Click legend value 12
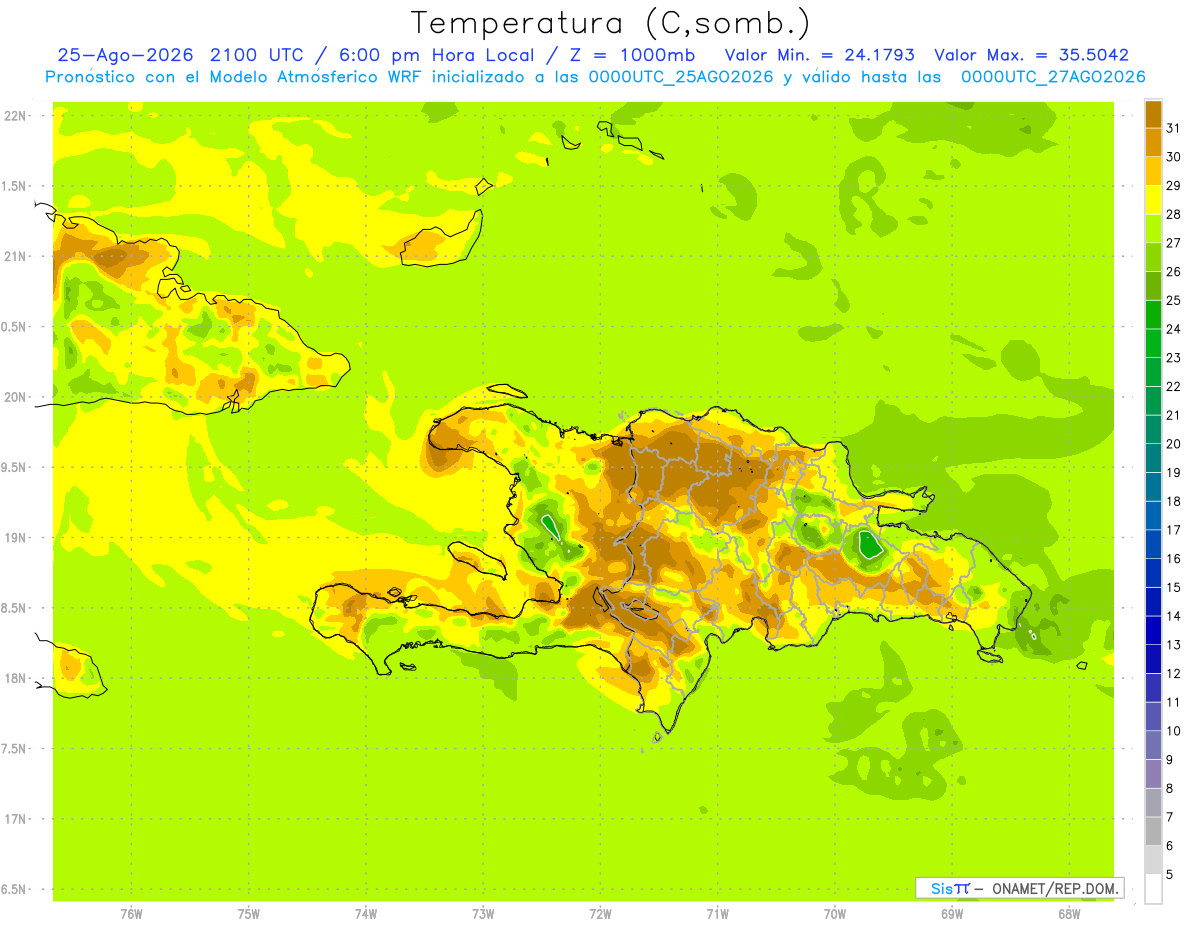1200x927 pixels. coord(1173,673)
